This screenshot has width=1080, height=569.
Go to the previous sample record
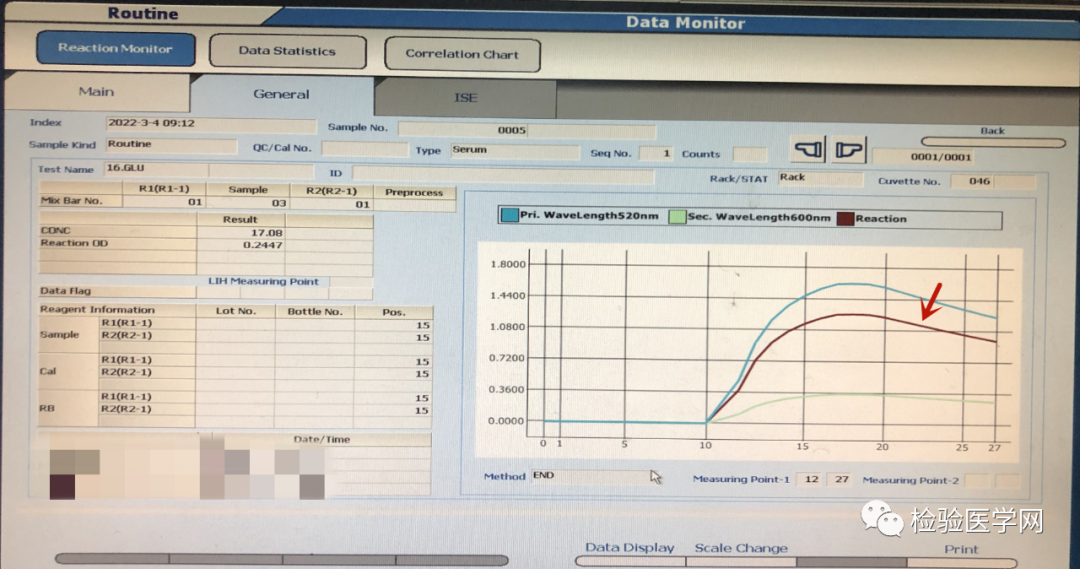coord(808,151)
